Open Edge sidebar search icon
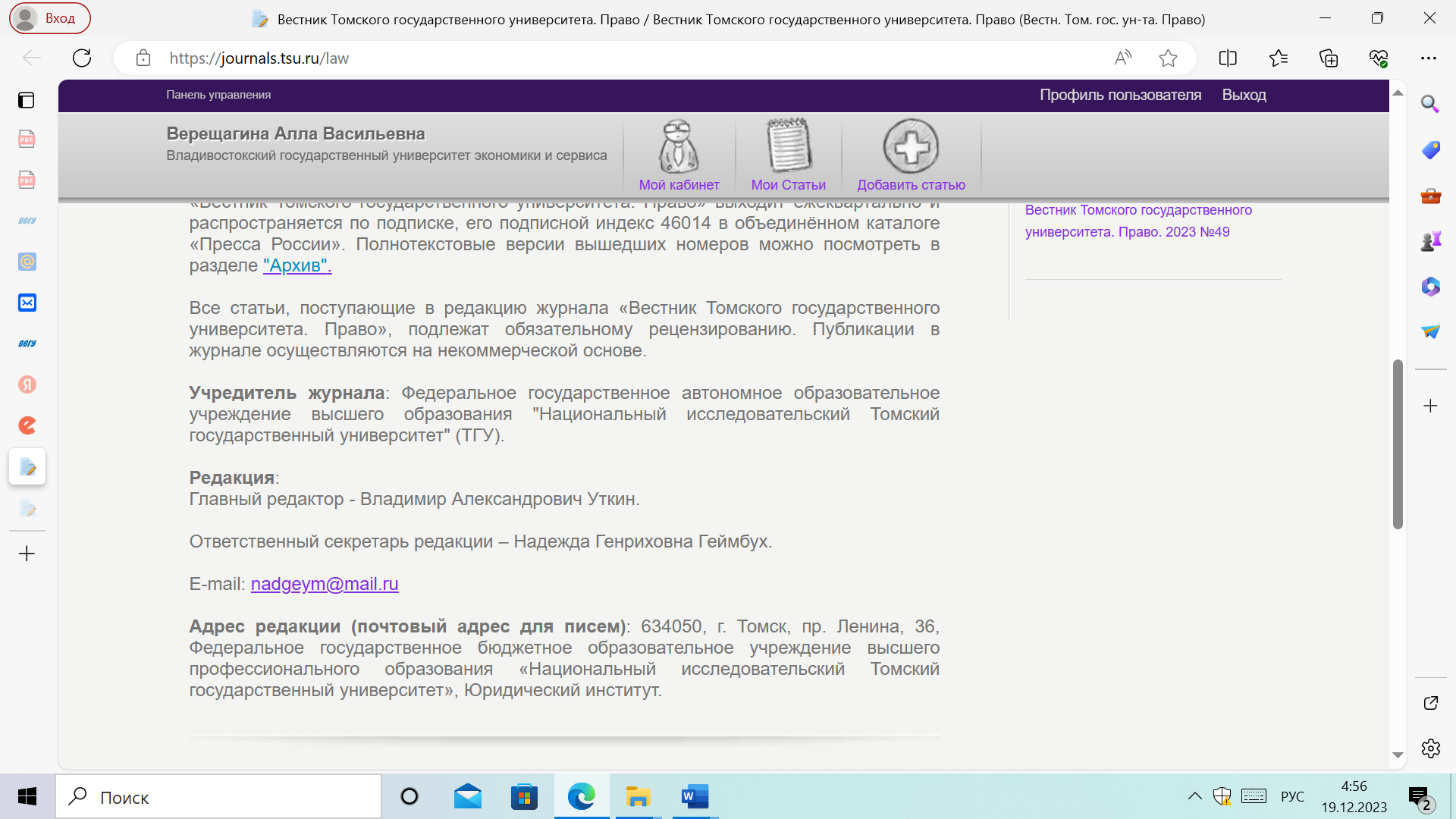This screenshot has width=1456, height=819. point(1430,104)
